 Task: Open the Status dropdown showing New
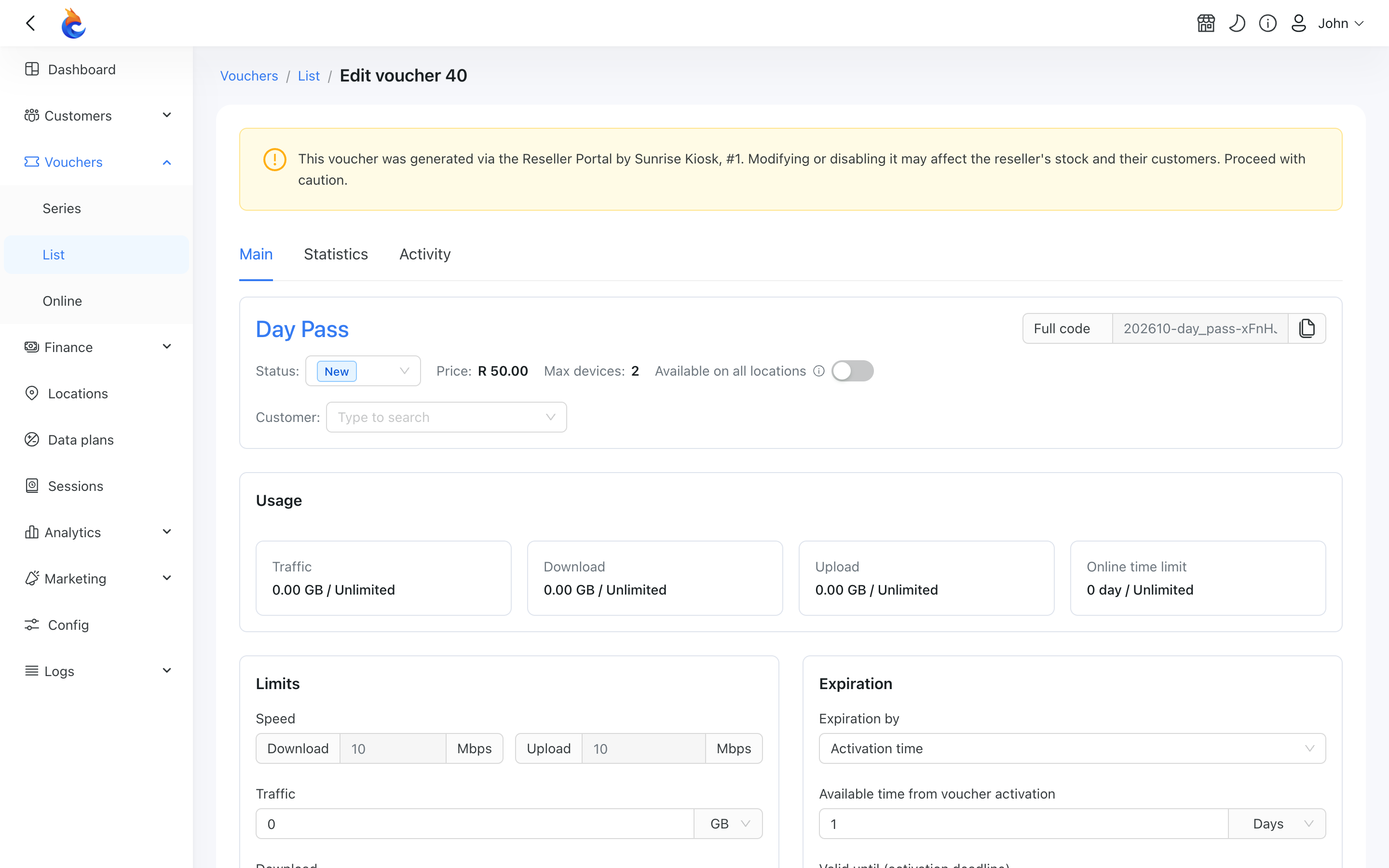pyautogui.click(x=363, y=371)
